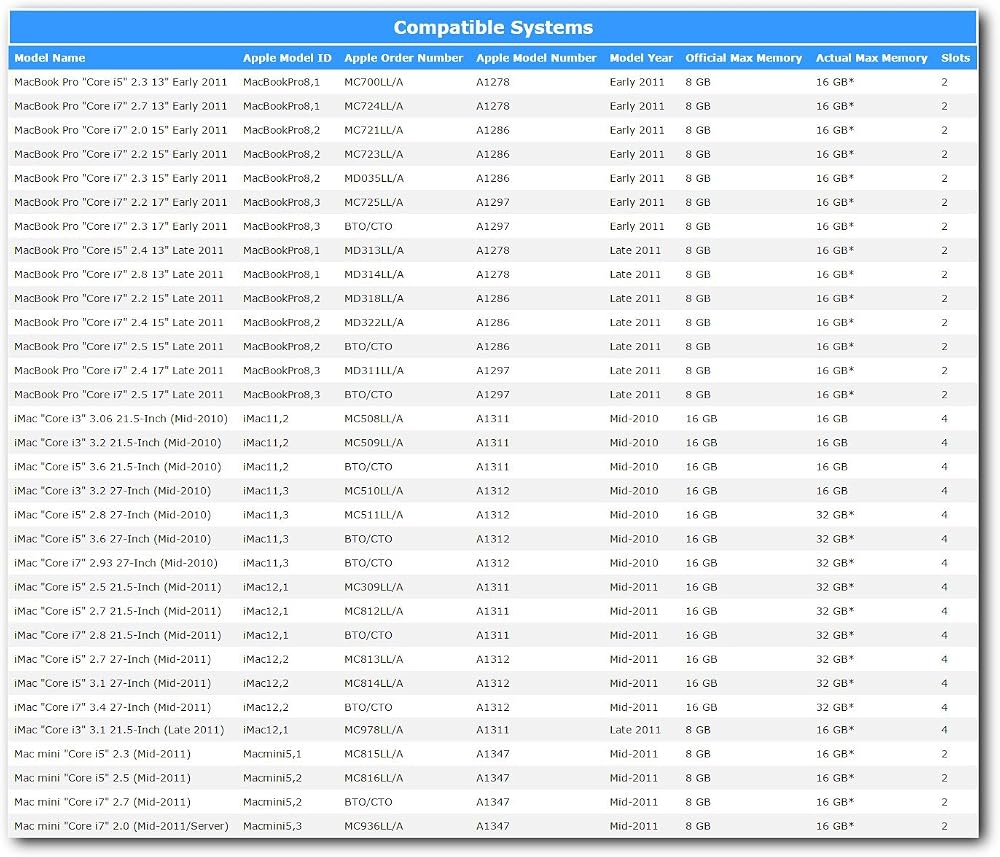Select iMac "Core i5" 2.7 27-Inch (Mid-2011)
This screenshot has width=1000, height=857.
tap(112, 659)
